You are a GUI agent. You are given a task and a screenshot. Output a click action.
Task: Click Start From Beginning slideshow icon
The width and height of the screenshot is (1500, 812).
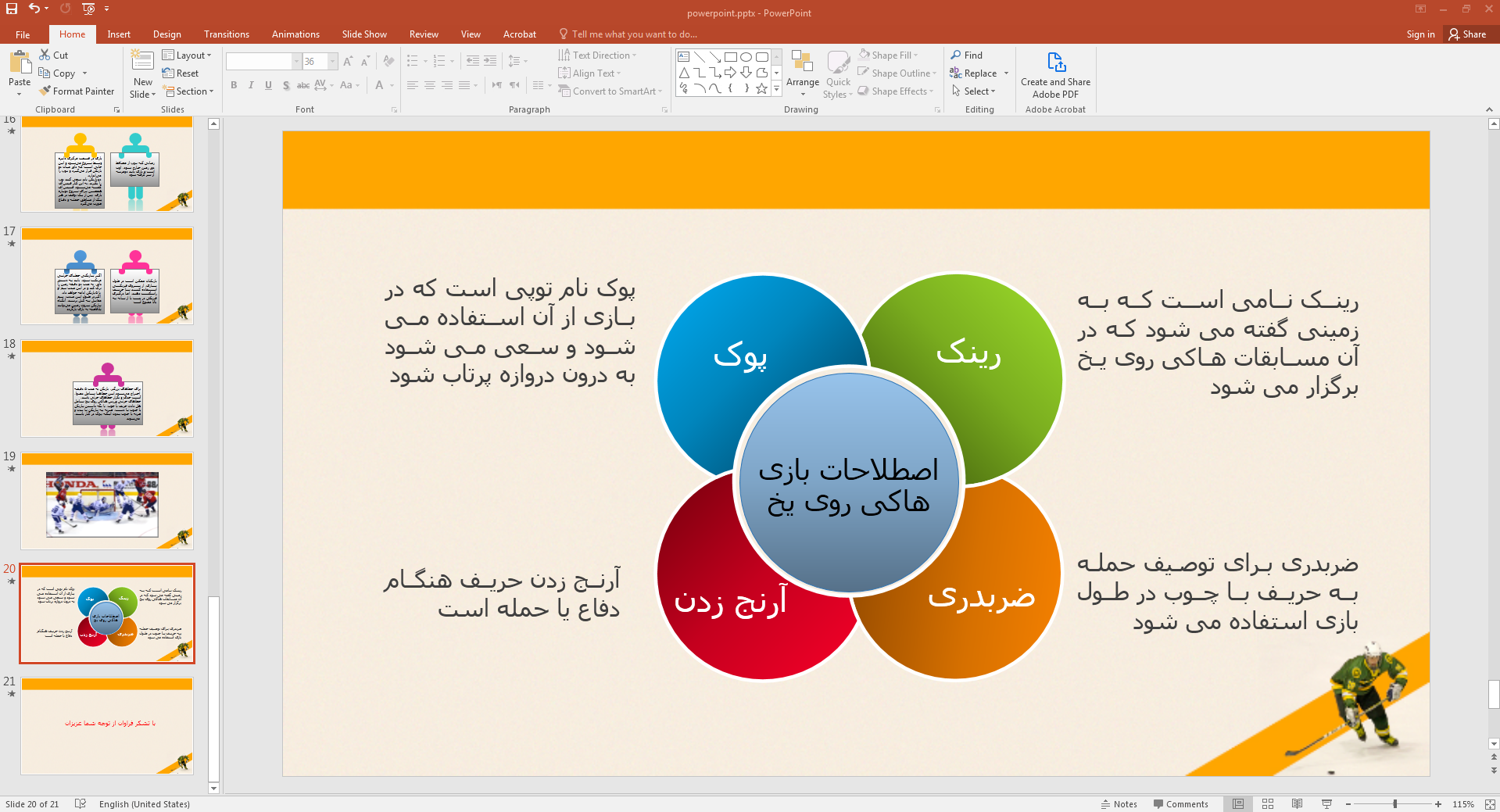pyautogui.click(x=88, y=9)
